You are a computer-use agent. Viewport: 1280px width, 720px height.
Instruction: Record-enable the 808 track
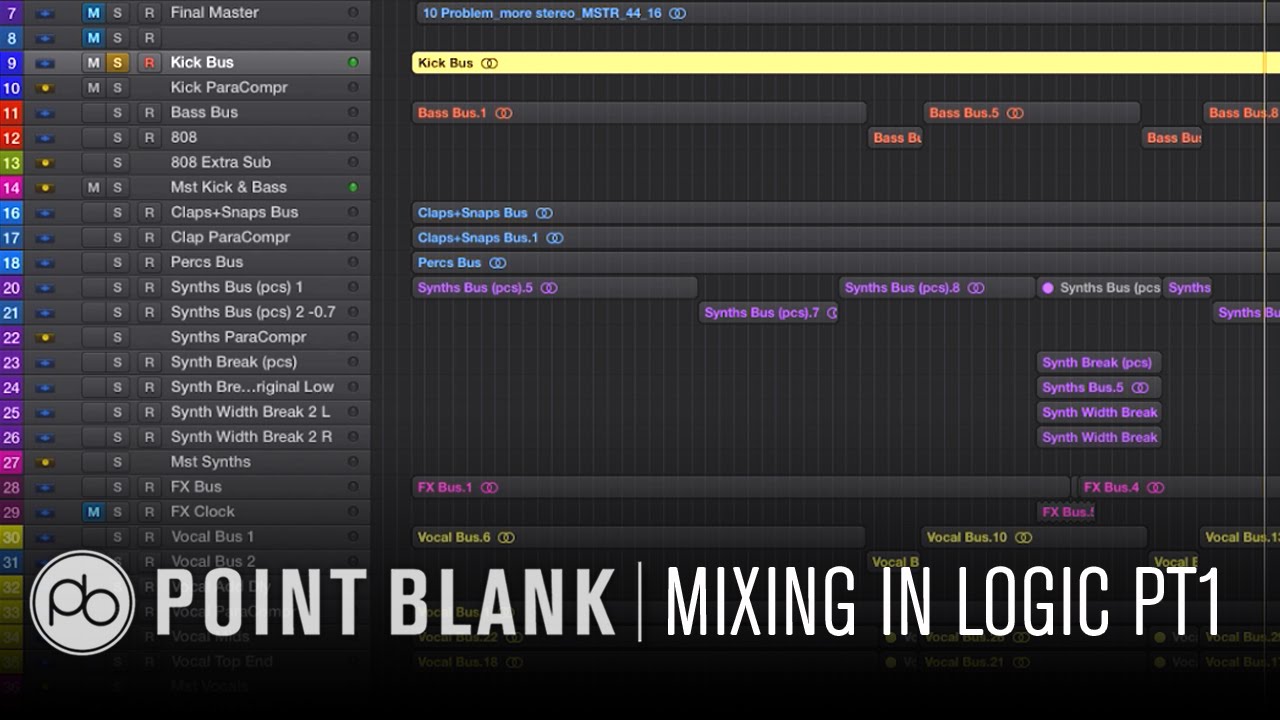(x=149, y=138)
